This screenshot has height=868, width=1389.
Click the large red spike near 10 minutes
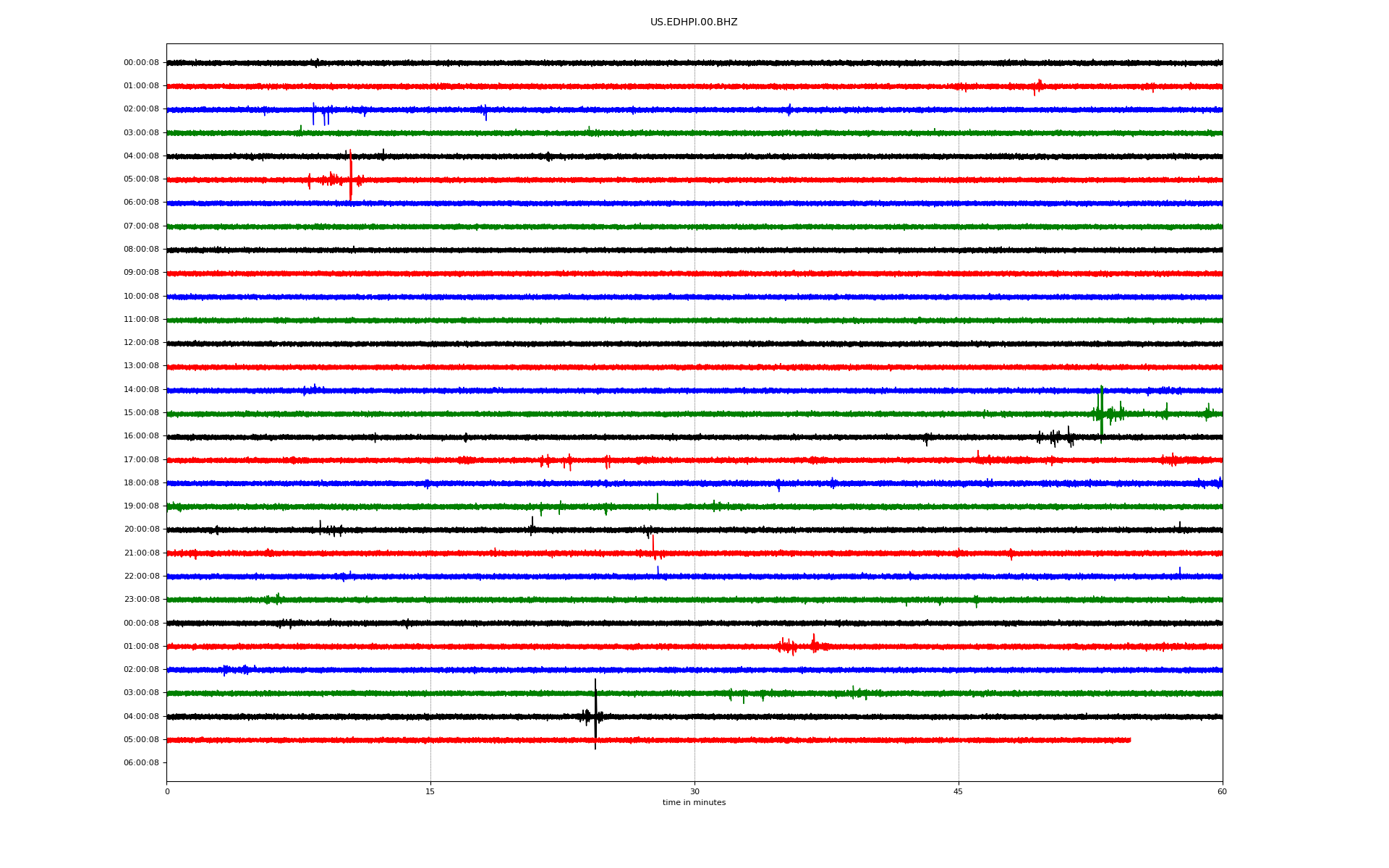(351, 174)
